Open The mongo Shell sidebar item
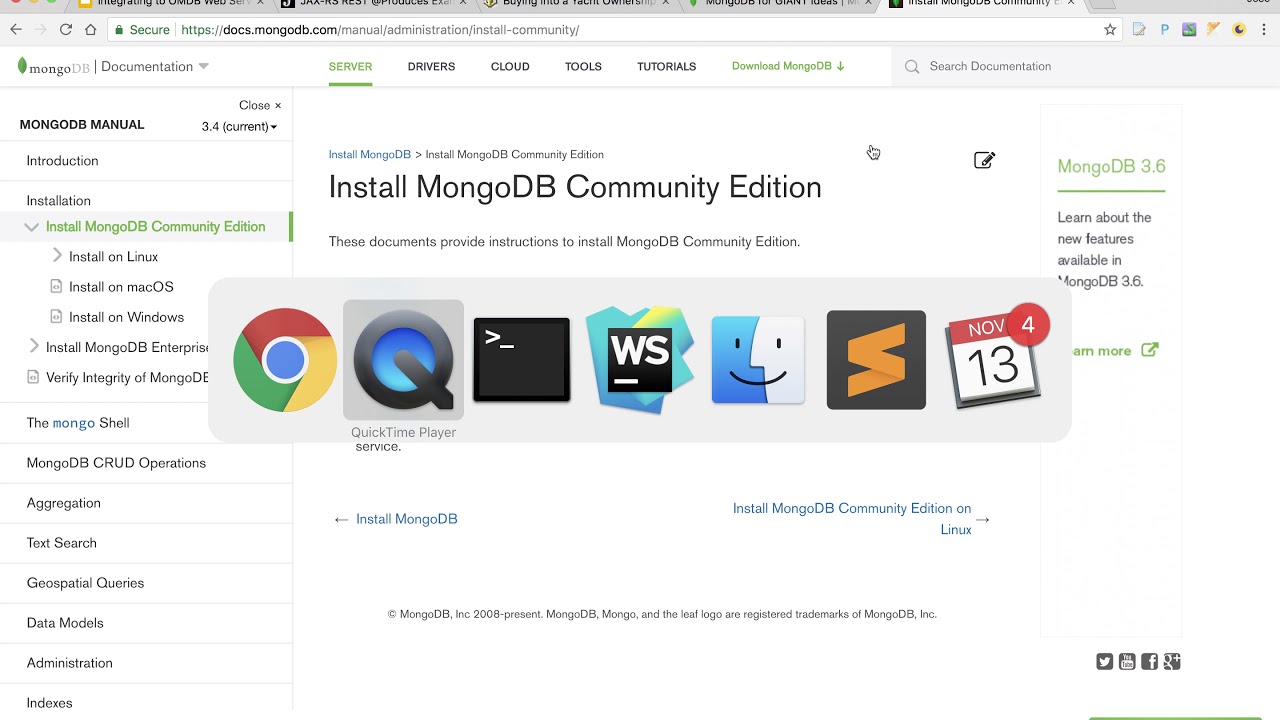Viewport: 1280px width, 720px height. tap(78, 423)
